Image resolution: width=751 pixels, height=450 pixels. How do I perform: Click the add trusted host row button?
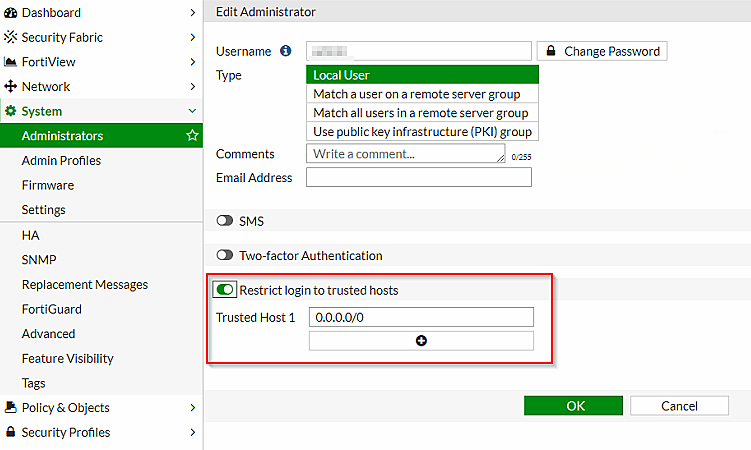(421, 341)
